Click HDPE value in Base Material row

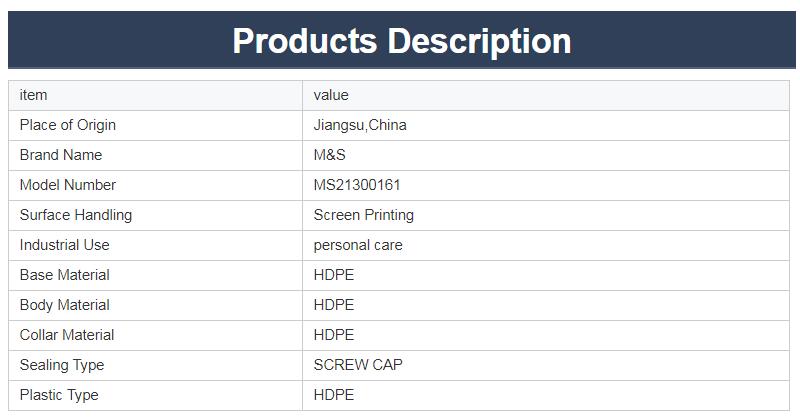click(334, 275)
